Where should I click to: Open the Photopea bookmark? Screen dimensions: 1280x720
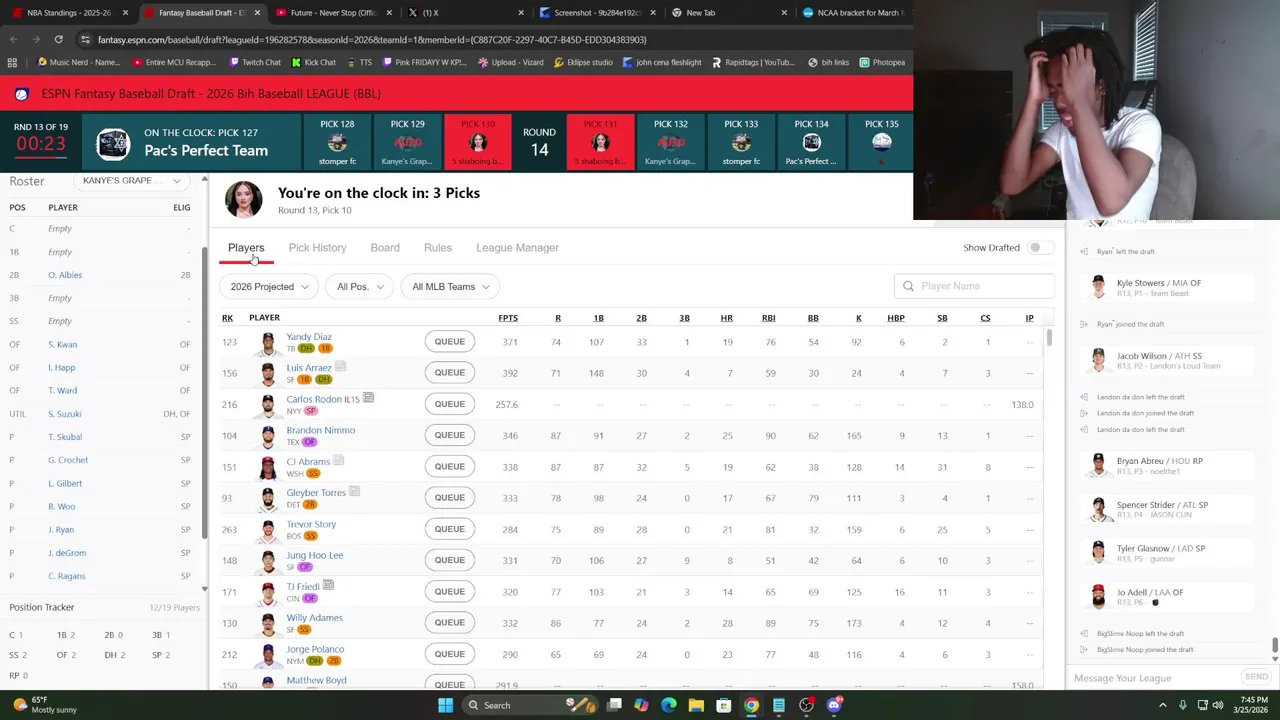point(881,62)
